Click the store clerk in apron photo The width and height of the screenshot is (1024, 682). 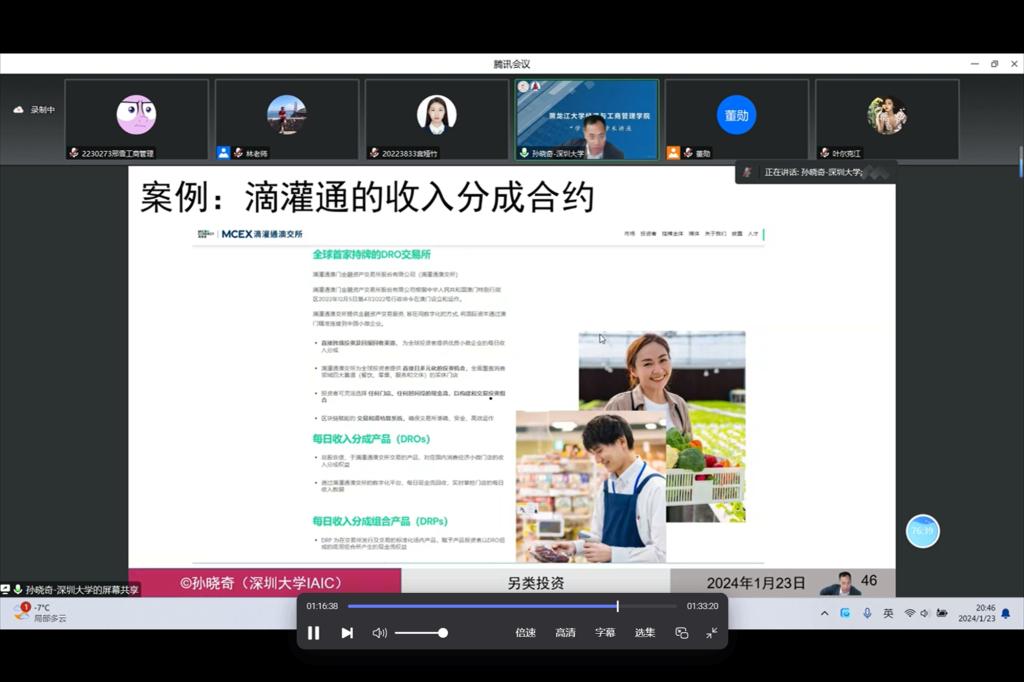(x=590, y=487)
